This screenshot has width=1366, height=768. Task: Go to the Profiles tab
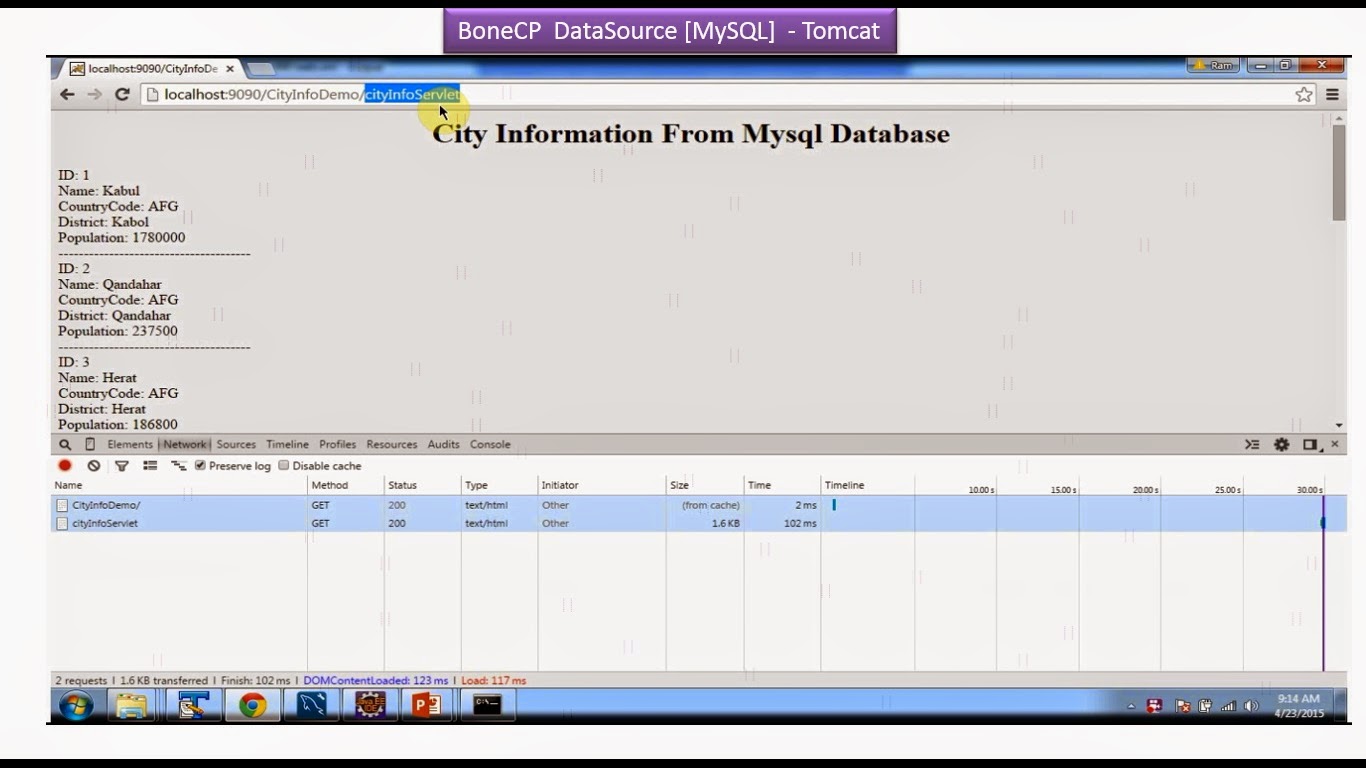337,445
